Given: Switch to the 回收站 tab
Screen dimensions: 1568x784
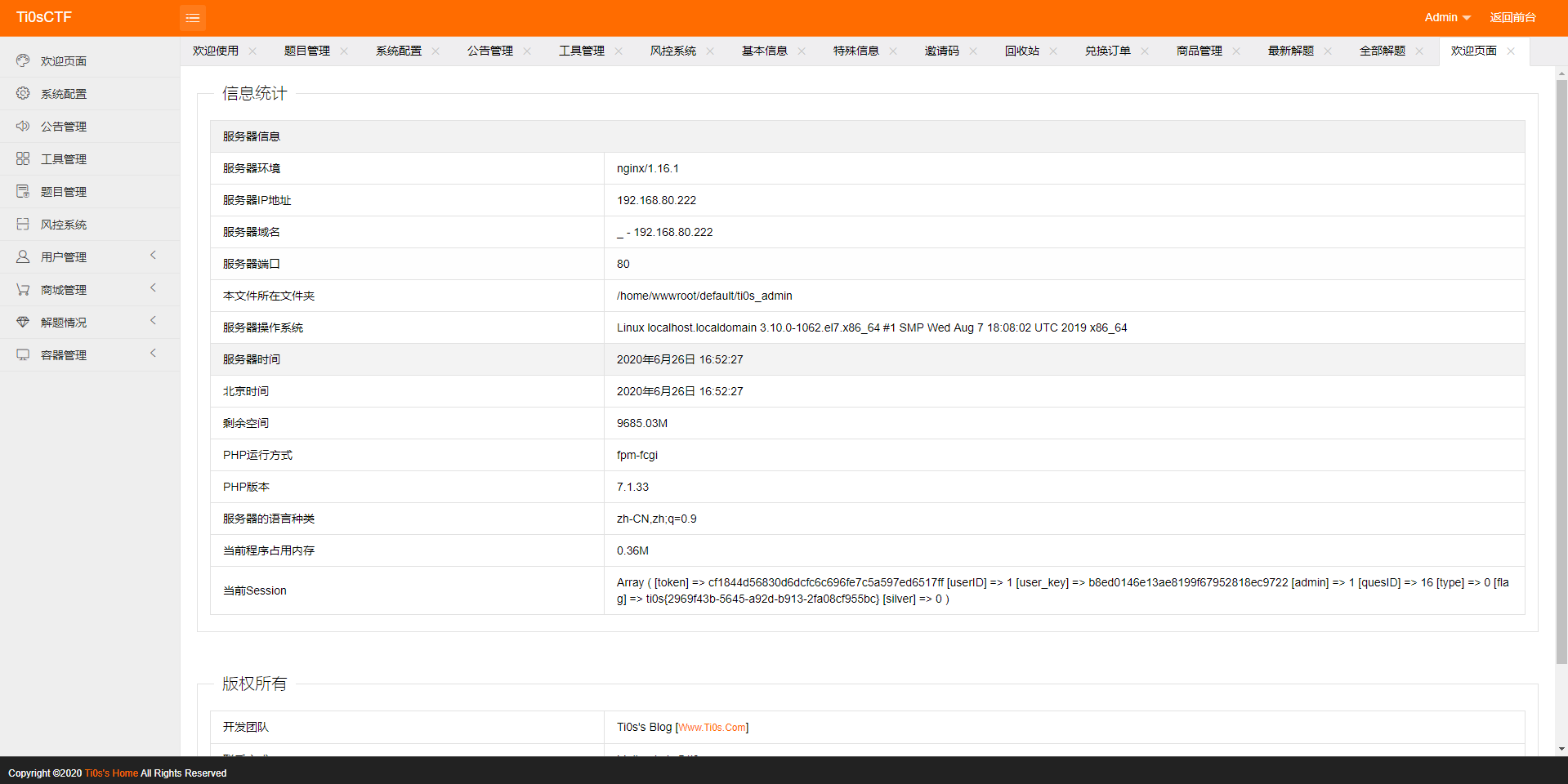Looking at the screenshot, I should [1021, 51].
